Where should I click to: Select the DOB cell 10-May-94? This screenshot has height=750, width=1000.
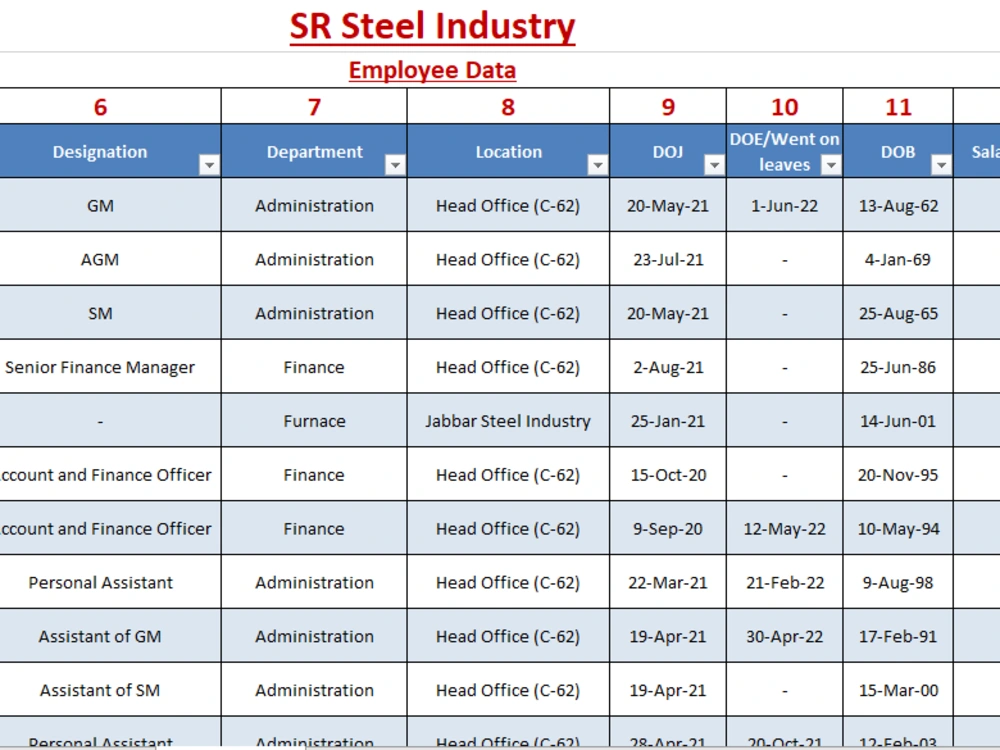point(898,529)
